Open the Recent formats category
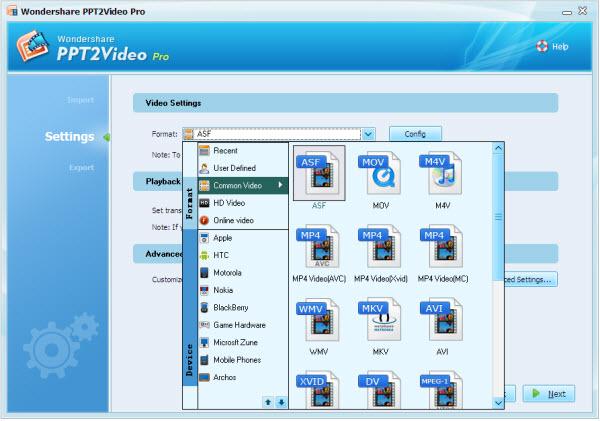 point(243,151)
